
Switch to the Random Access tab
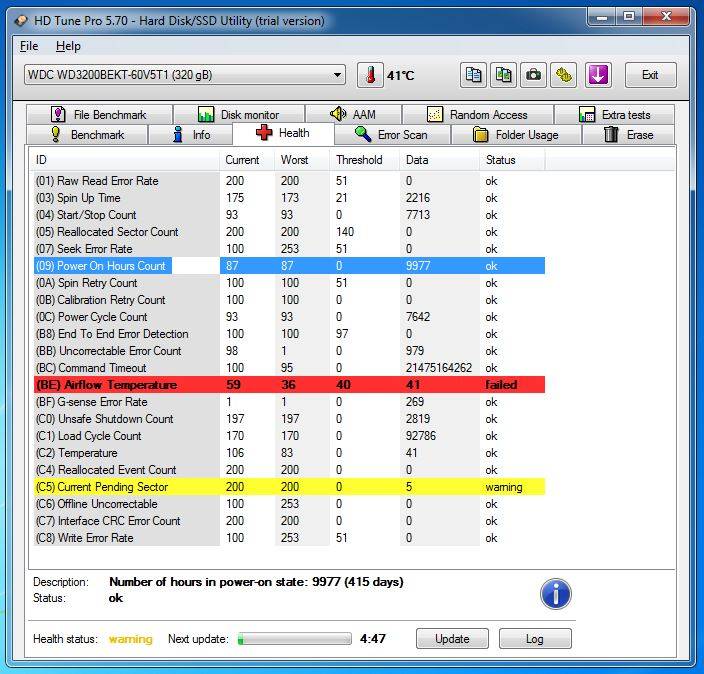coord(478,115)
